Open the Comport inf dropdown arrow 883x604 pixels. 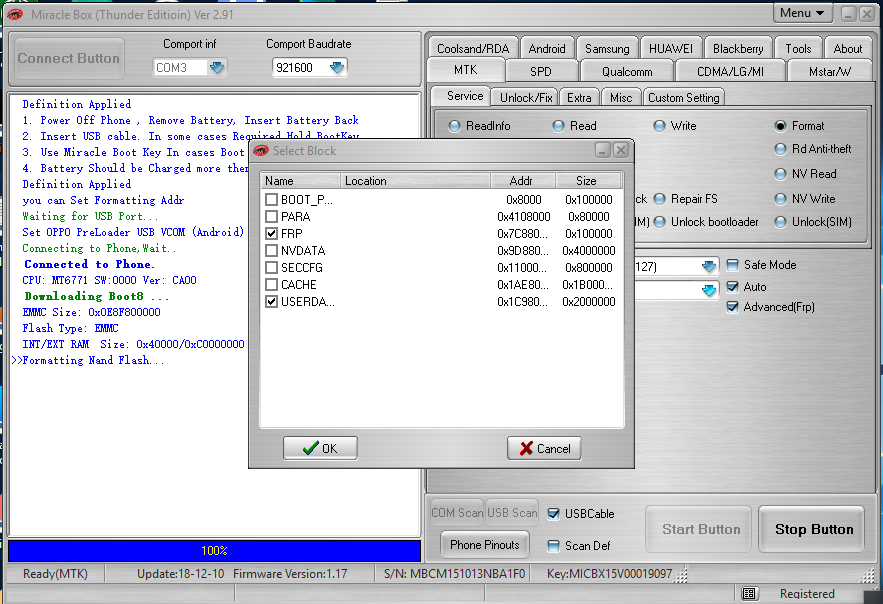tap(217, 68)
